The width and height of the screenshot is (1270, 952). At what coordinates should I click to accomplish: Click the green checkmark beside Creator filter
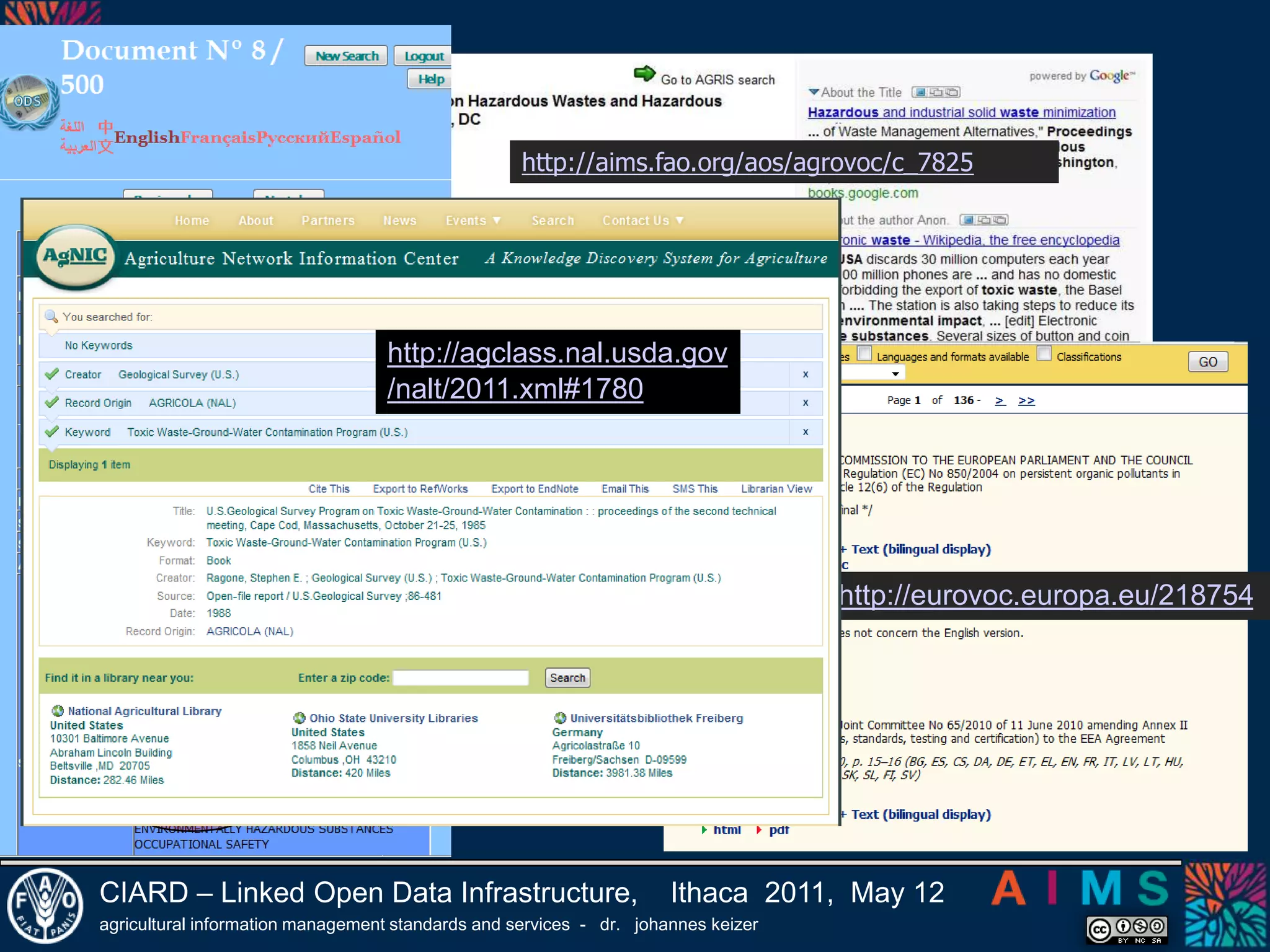(x=51, y=374)
